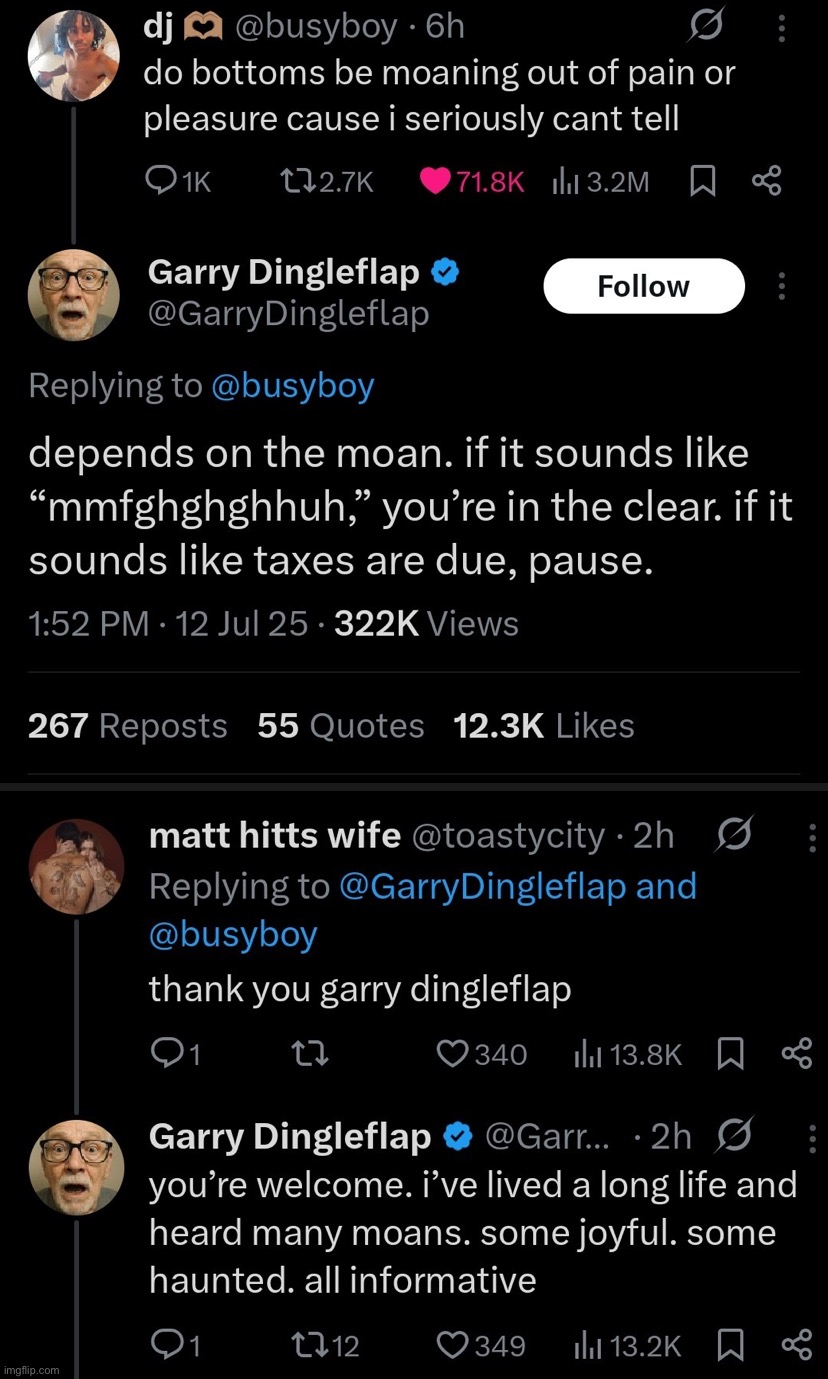Screen dimensions: 828x1379
Task: Open more options next to Follow button
Action: pos(781,286)
